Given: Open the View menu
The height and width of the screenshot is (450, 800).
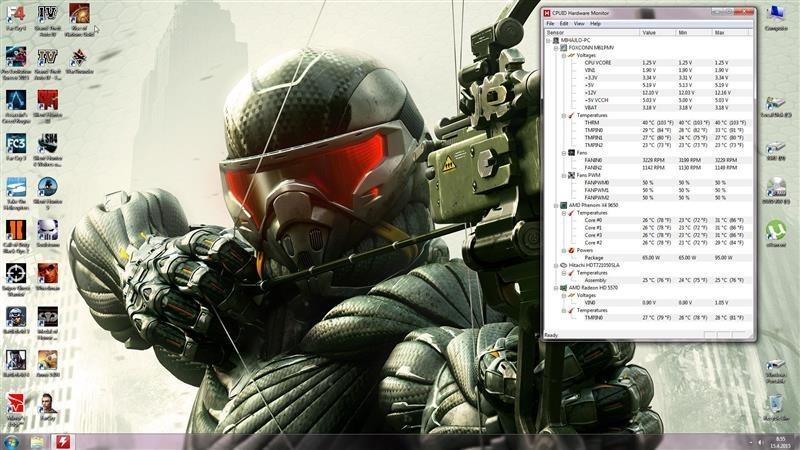Looking at the screenshot, I should coord(579,23).
